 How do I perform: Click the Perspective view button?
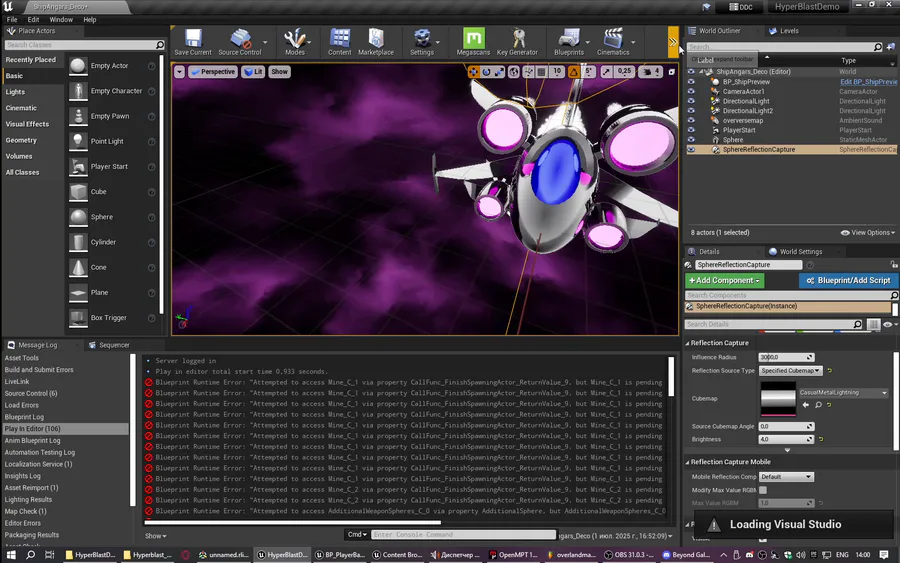212,72
